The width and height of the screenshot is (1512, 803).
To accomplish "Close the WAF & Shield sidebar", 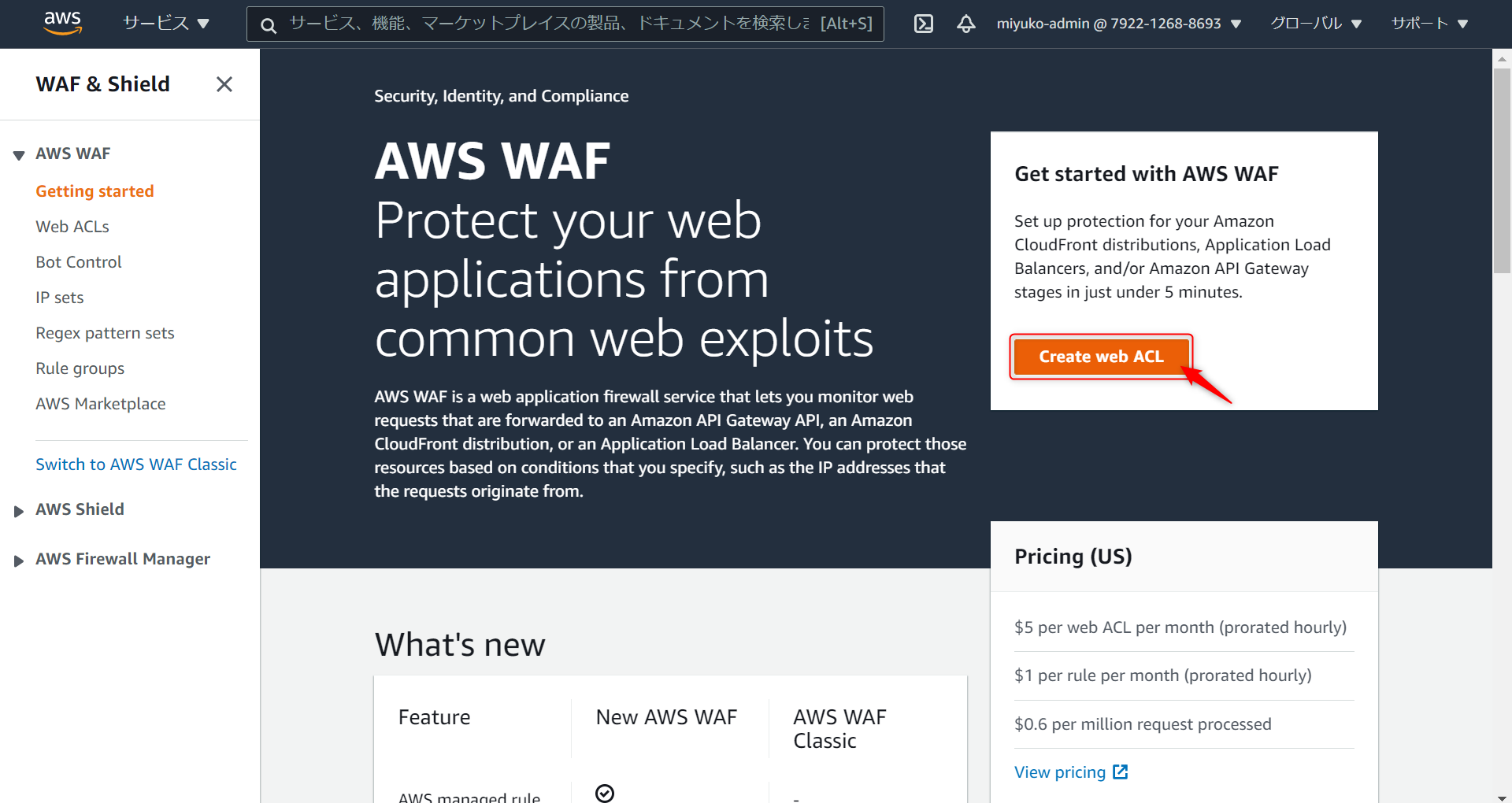I will point(224,84).
